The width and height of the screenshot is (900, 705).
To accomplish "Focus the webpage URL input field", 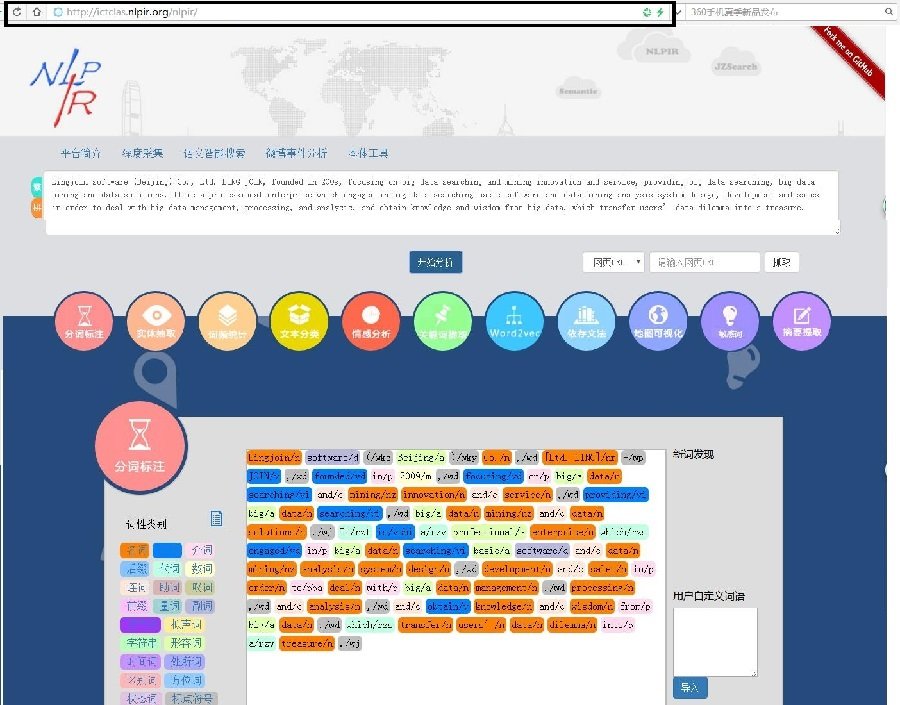I will pos(705,262).
